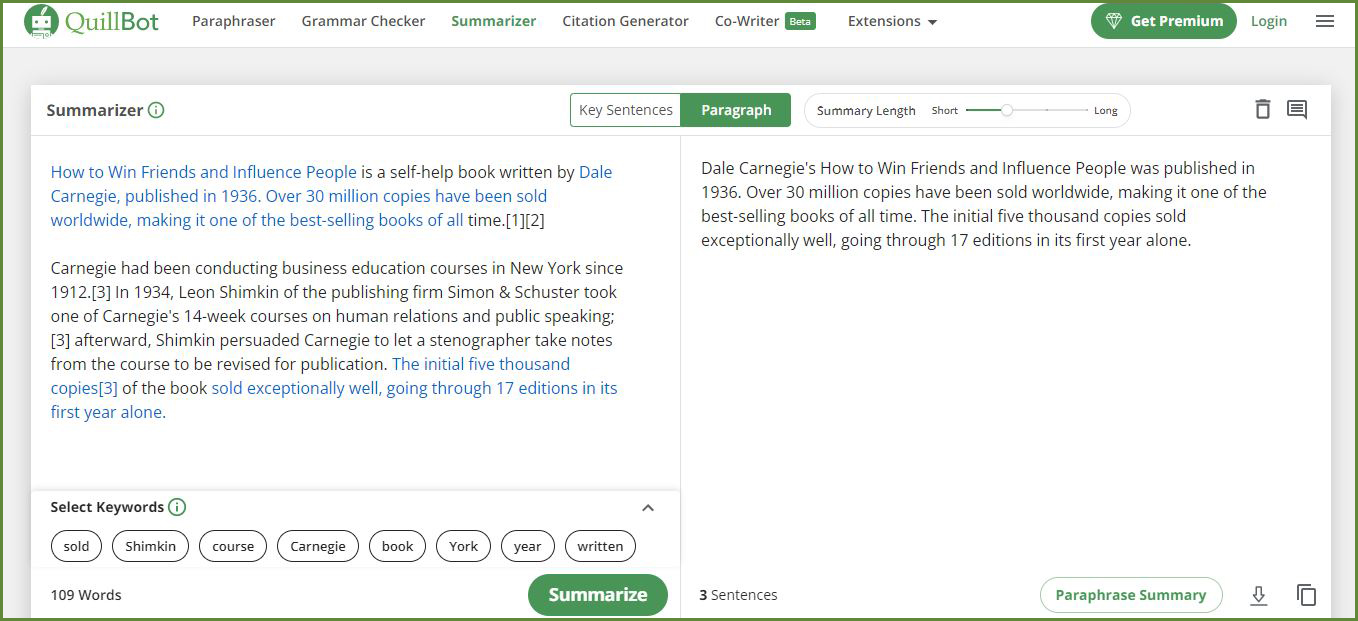Click the Paraphrase Summary button
Viewport: 1358px width, 621px height.
[x=1131, y=595]
